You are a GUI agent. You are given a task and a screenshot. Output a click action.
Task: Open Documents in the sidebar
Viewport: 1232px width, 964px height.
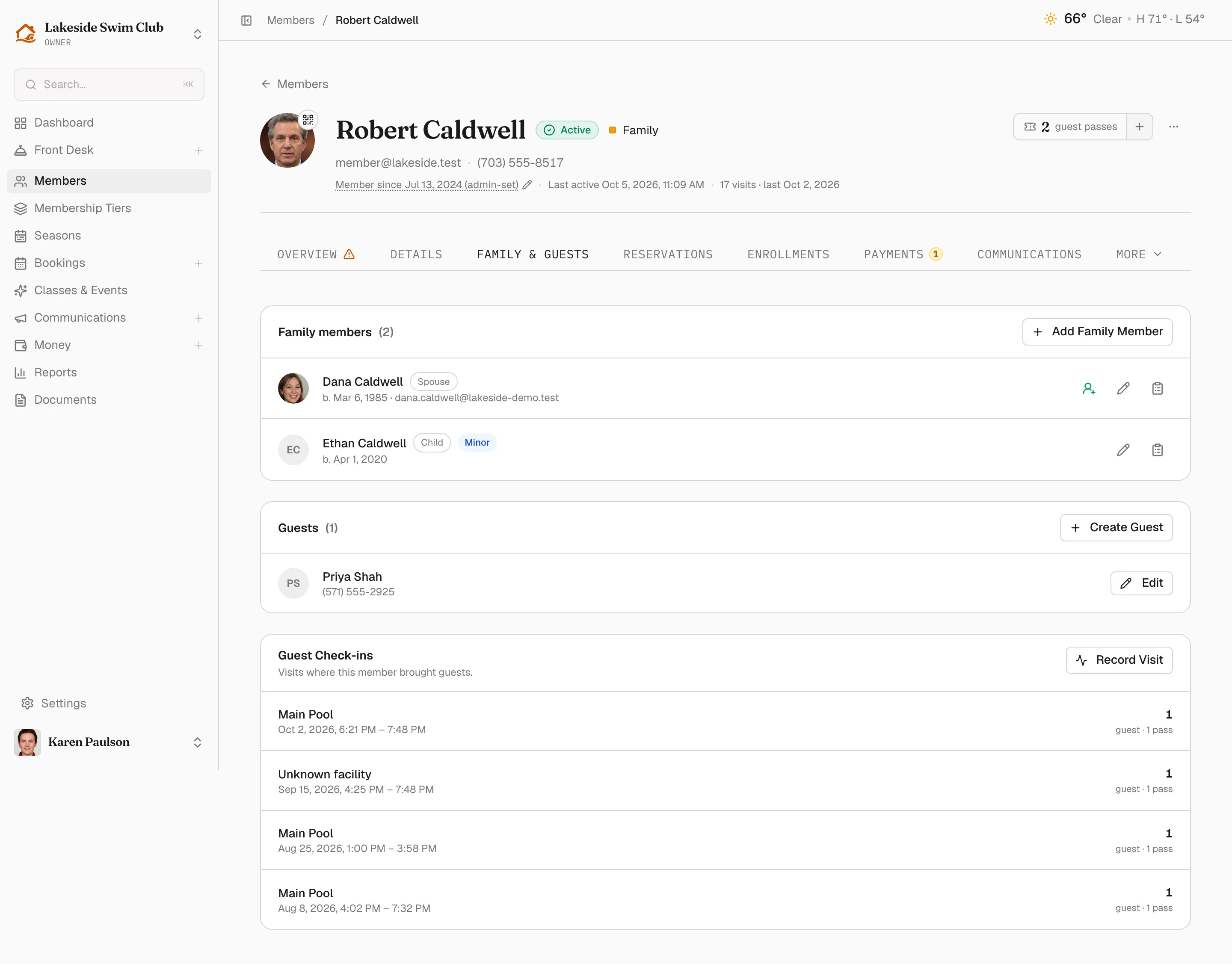[x=109, y=399]
